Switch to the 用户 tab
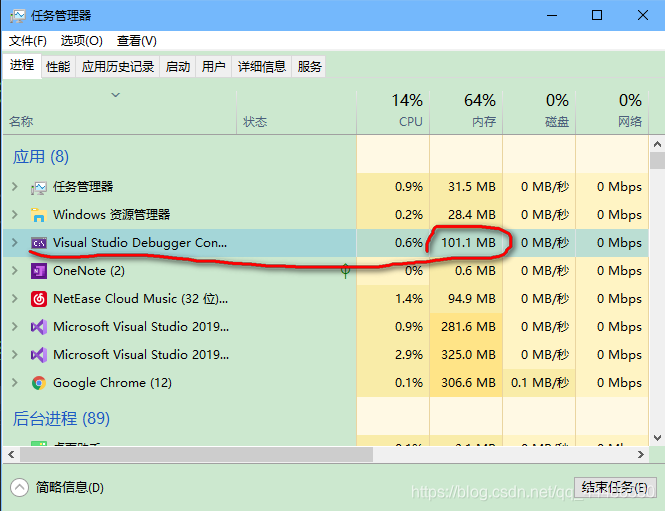 213,67
